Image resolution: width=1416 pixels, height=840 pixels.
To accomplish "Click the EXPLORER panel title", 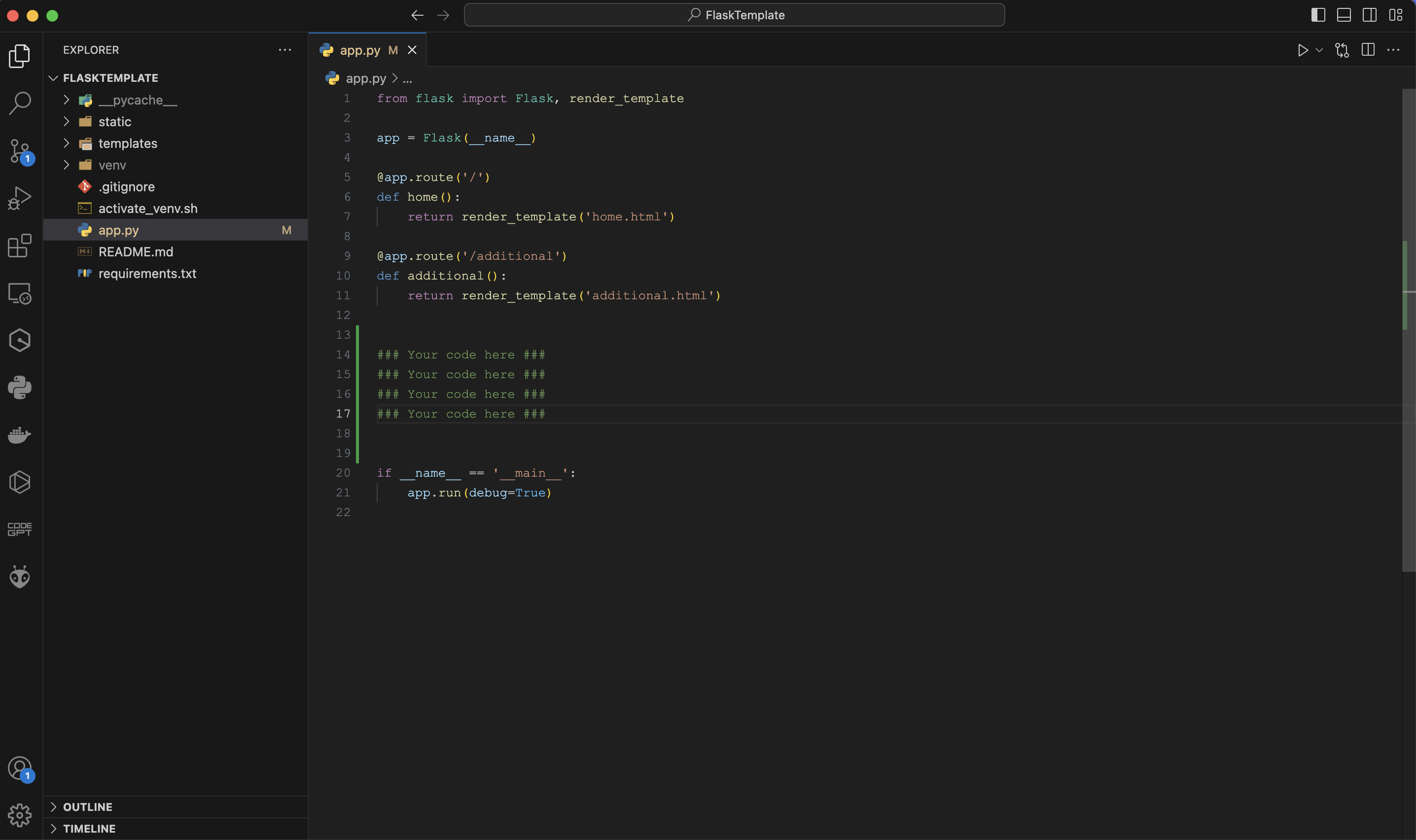I will pos(91,50).
